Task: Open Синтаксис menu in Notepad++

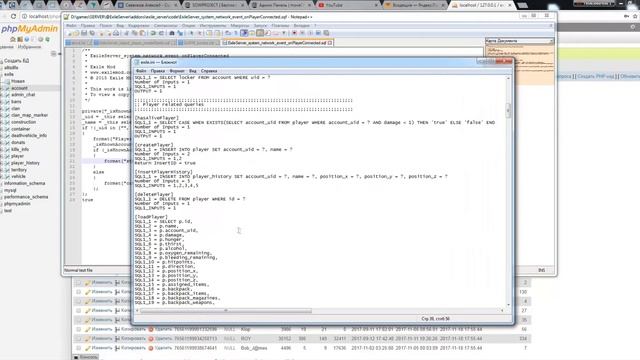Action: [165, 25]
